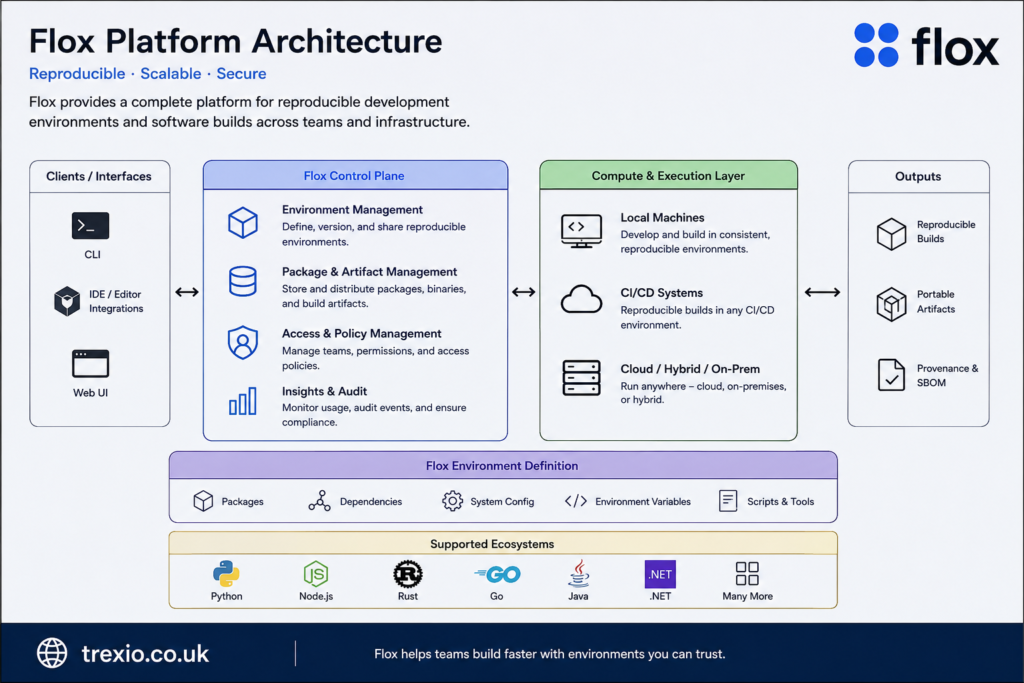Click the 'Package & Artifact Management' heading
Viewport: 1024px width, 683px height.
pos(370,272)
